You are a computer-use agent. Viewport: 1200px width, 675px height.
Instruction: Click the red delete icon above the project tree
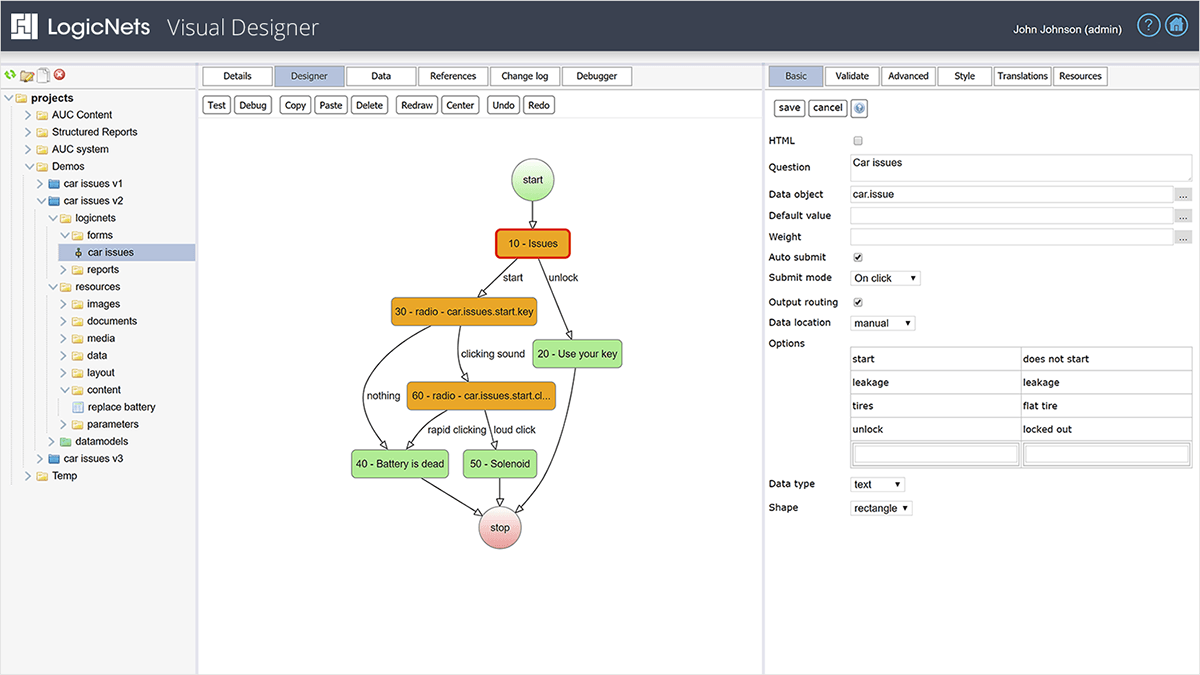coord(59,75)
